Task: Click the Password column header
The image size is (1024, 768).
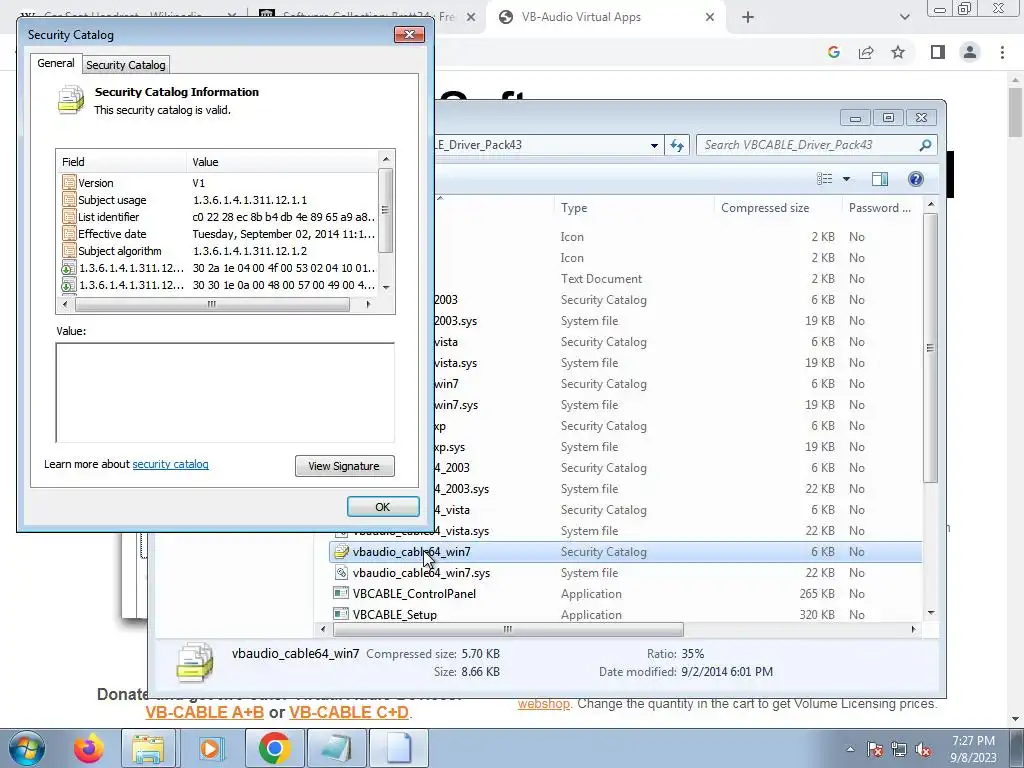Action: [880, 208]
